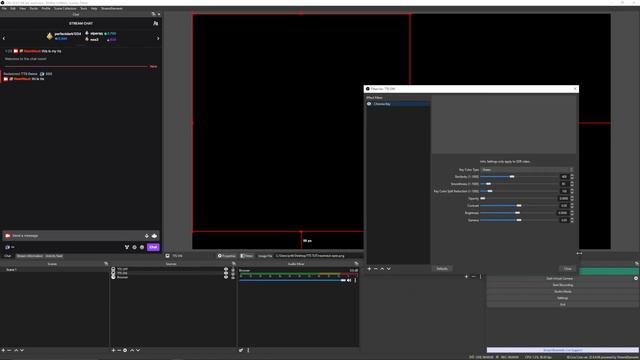Switch to Stream Information tab below chat
Viewport: 640px width, 360px height.
(29, 256)
